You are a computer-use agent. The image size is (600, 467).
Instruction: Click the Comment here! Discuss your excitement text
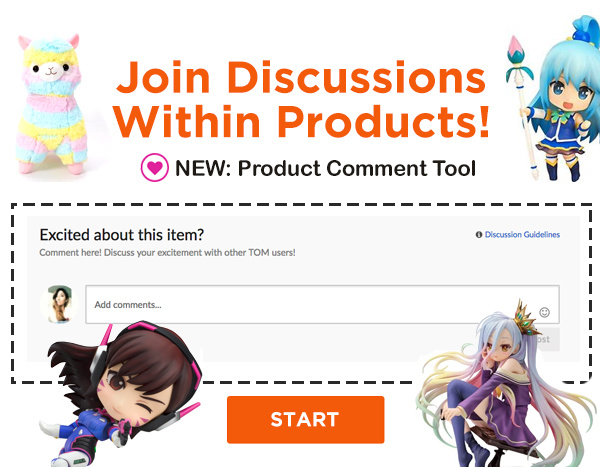coord(167,253)
